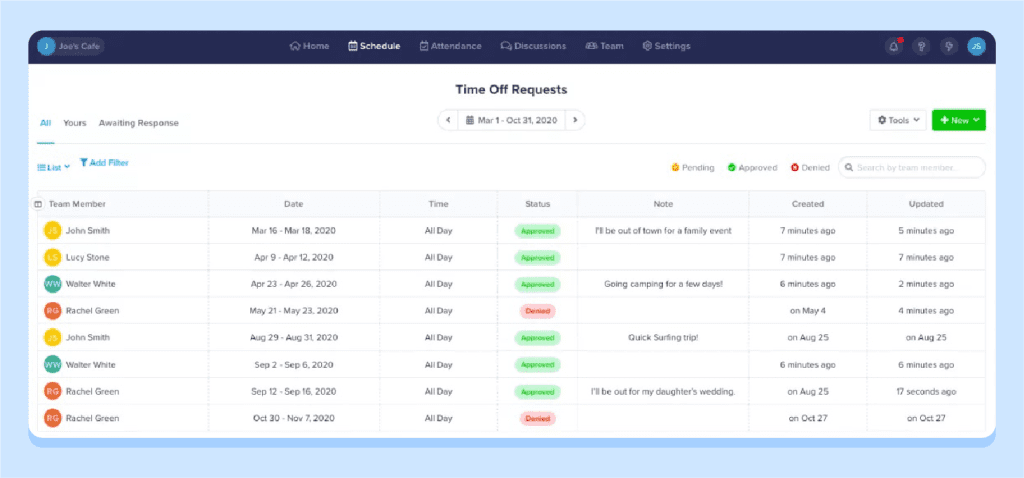Click the Add Filter link
The height and width of the screenshot is (478, 1024).
(x=104, y=163)
